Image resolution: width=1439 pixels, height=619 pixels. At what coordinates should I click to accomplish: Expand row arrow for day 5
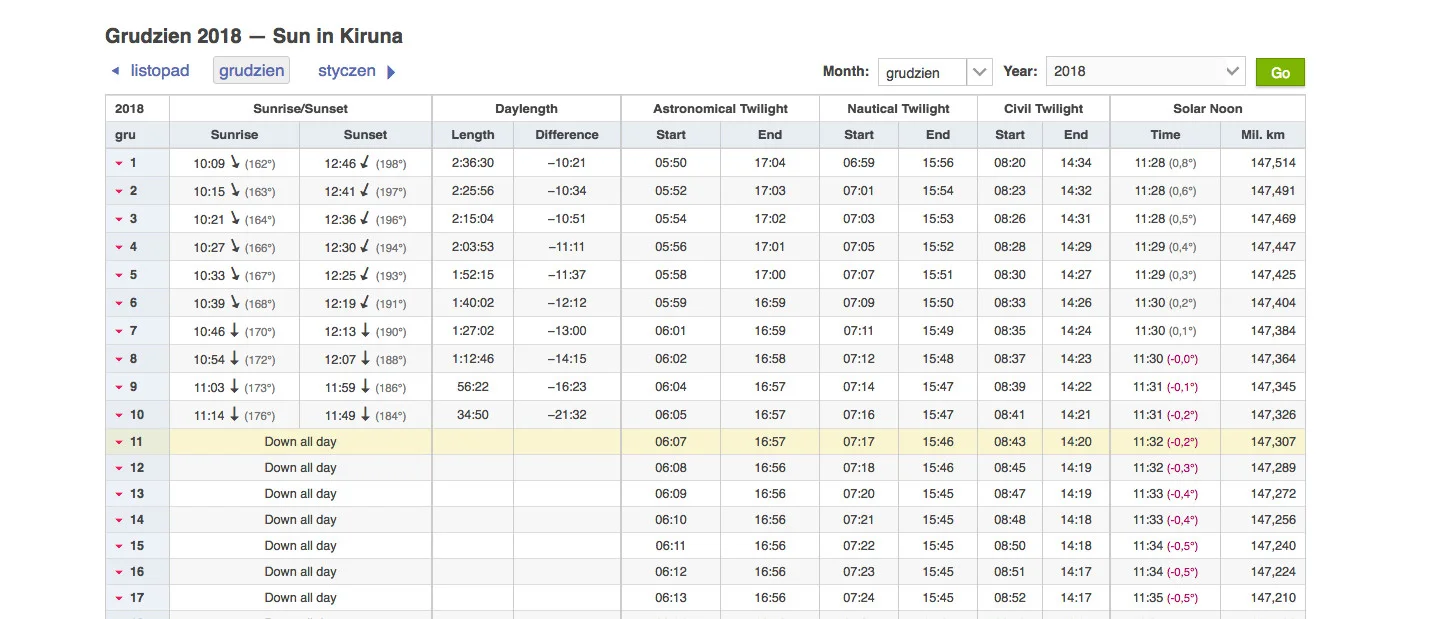pos(118,275)
